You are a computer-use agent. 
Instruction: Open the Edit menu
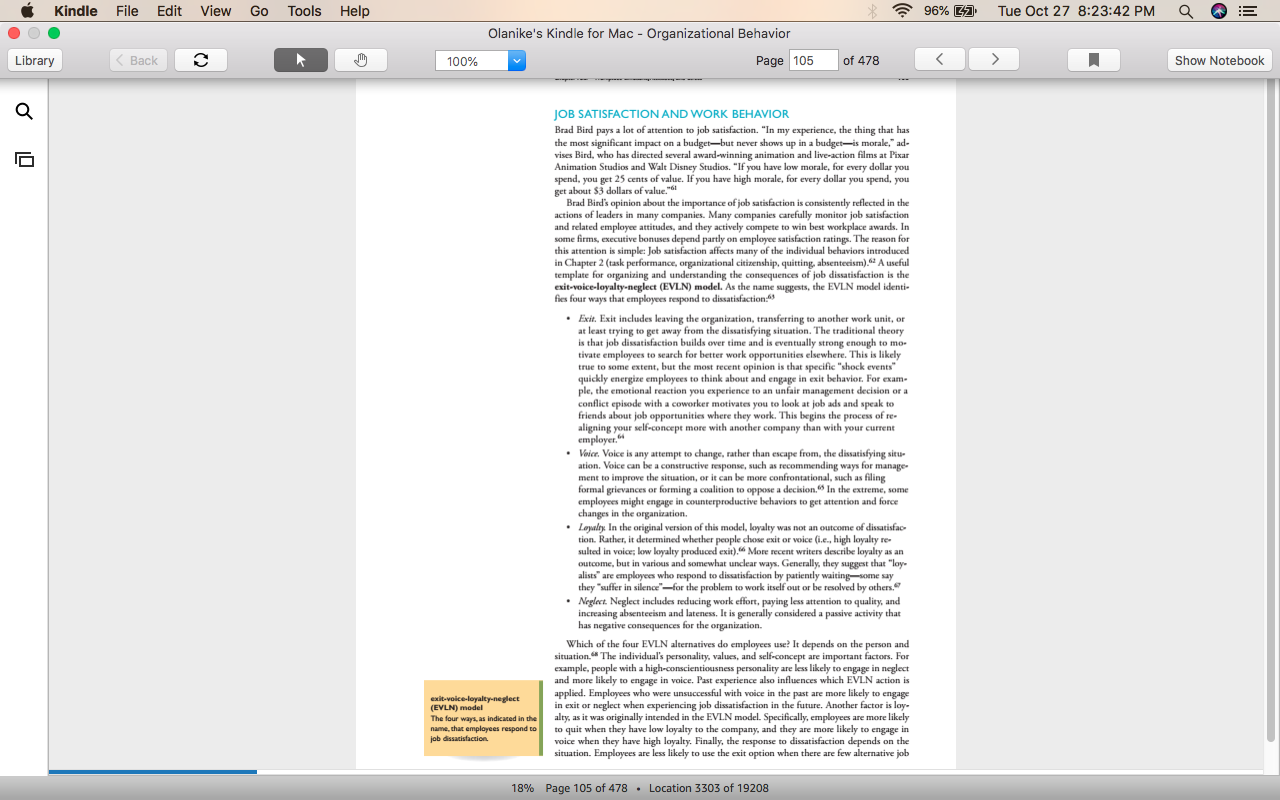[x=169, y=11]
